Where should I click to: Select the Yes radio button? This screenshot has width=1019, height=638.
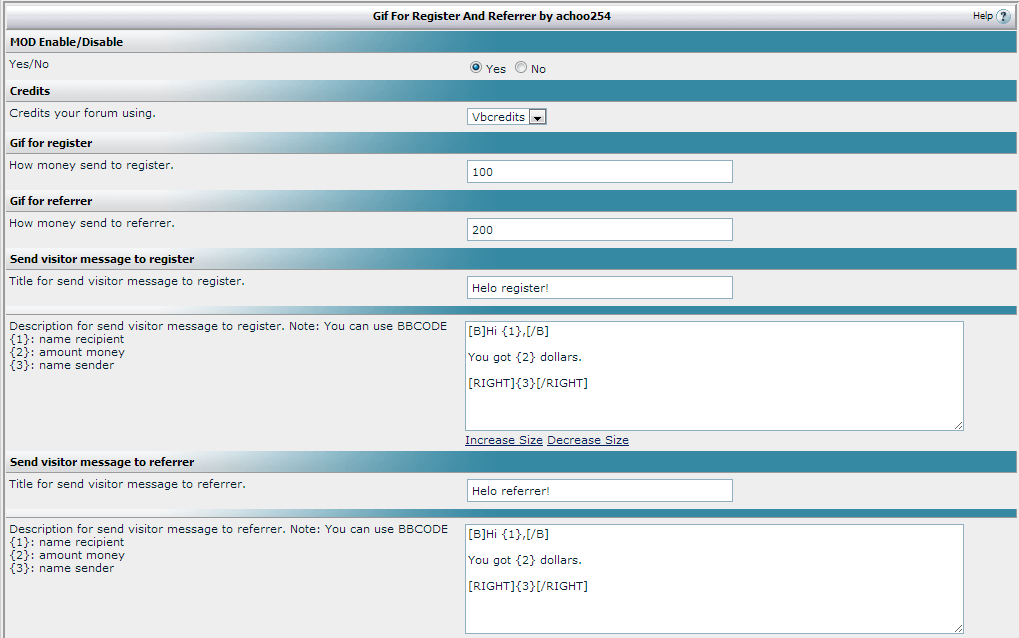476,68
